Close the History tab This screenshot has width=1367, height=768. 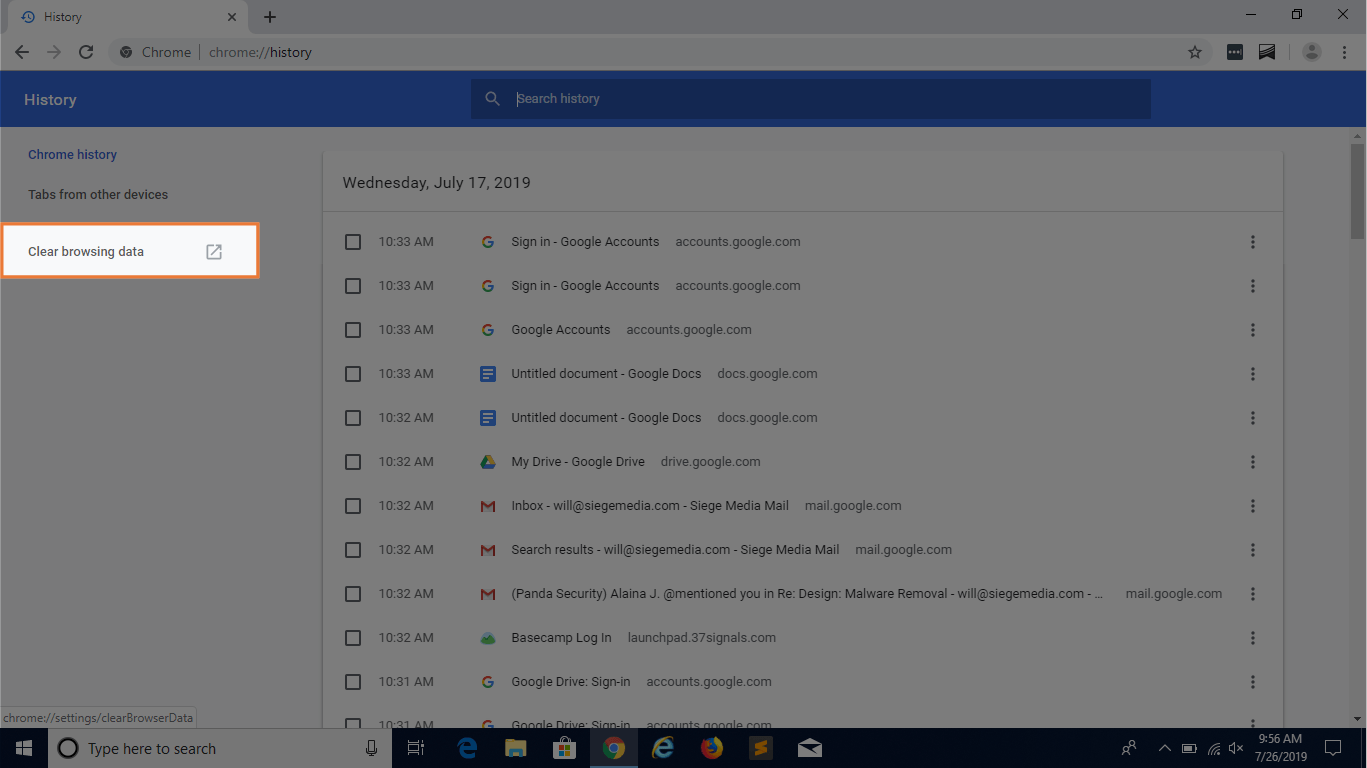click(x=232, y=17)
